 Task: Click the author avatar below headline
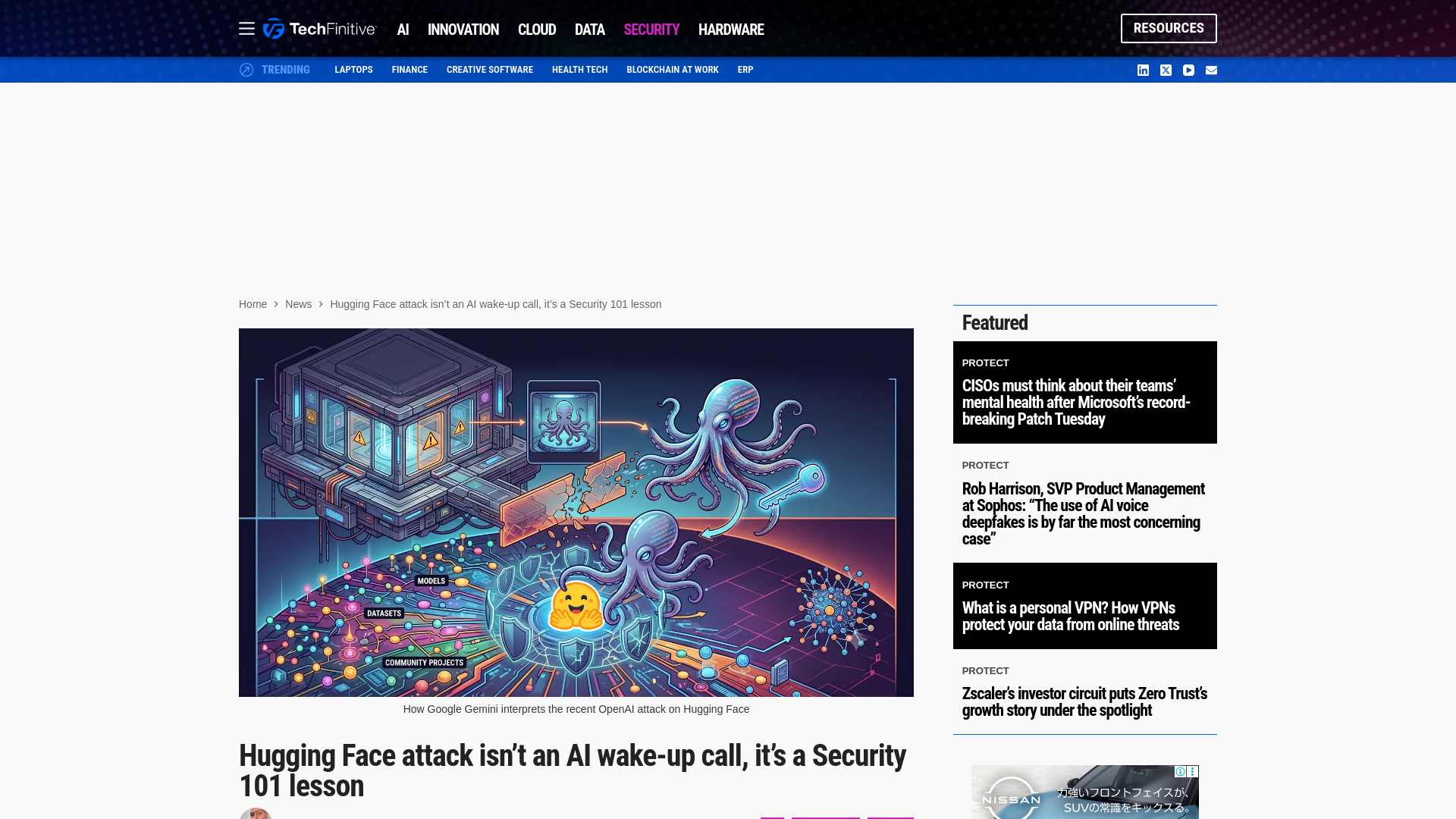point(256,813)
